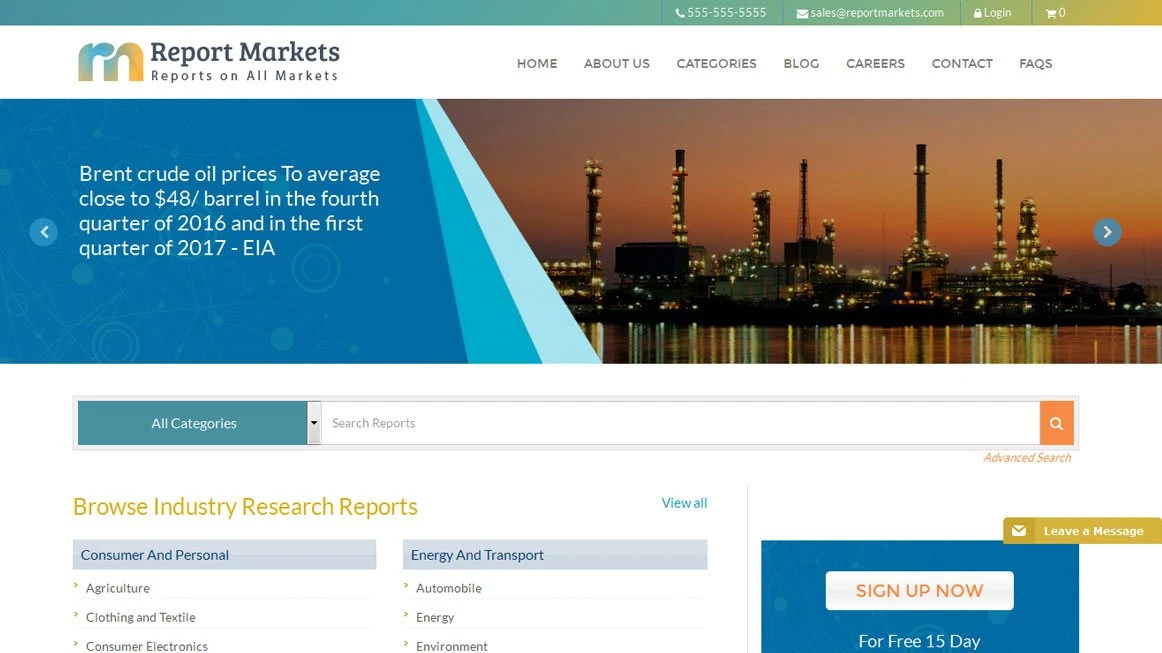Click View all reports link
Screen dimensions: 1162x653
684,503
